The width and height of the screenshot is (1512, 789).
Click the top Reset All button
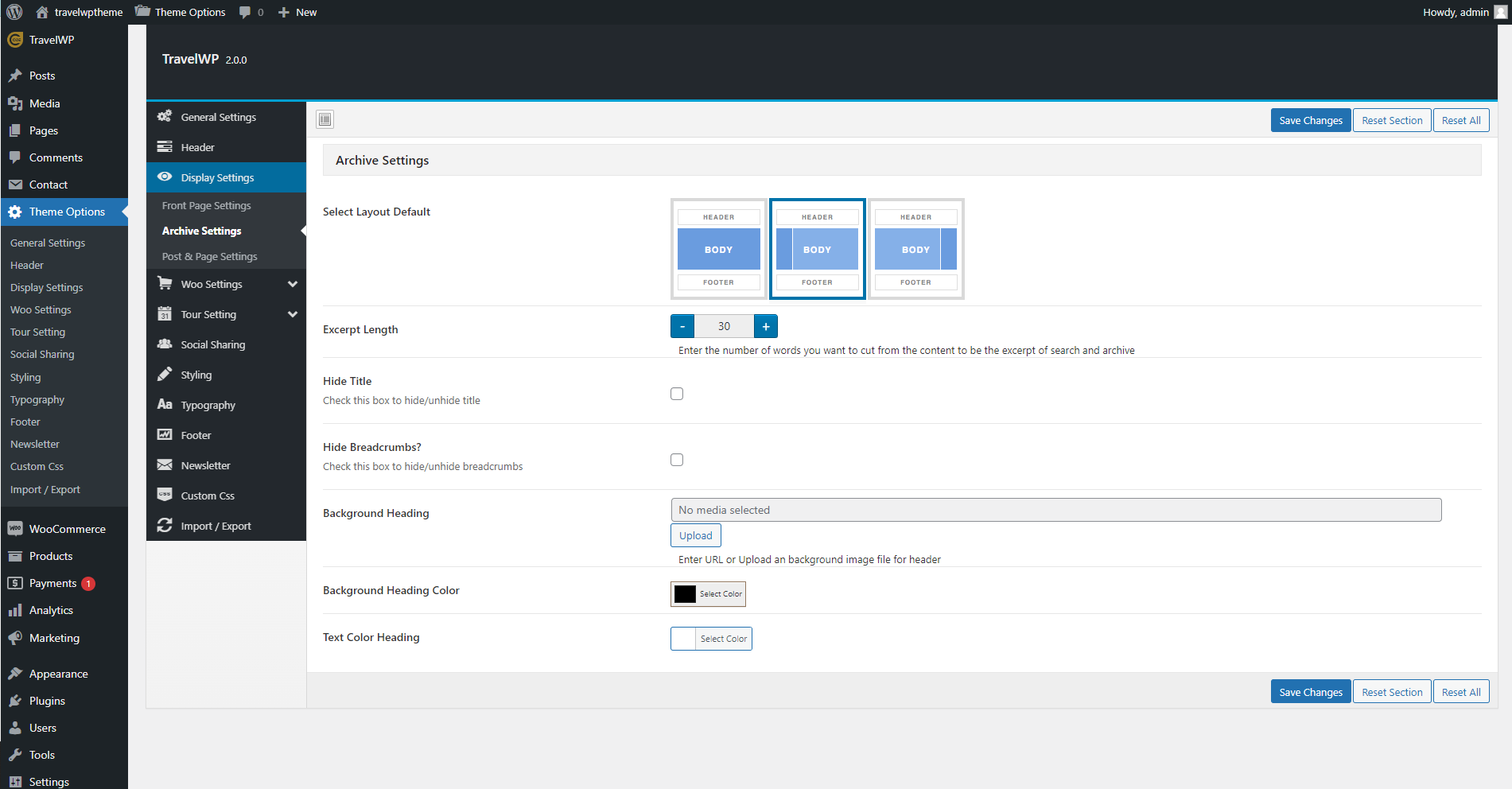click(x=1461, y=120)
